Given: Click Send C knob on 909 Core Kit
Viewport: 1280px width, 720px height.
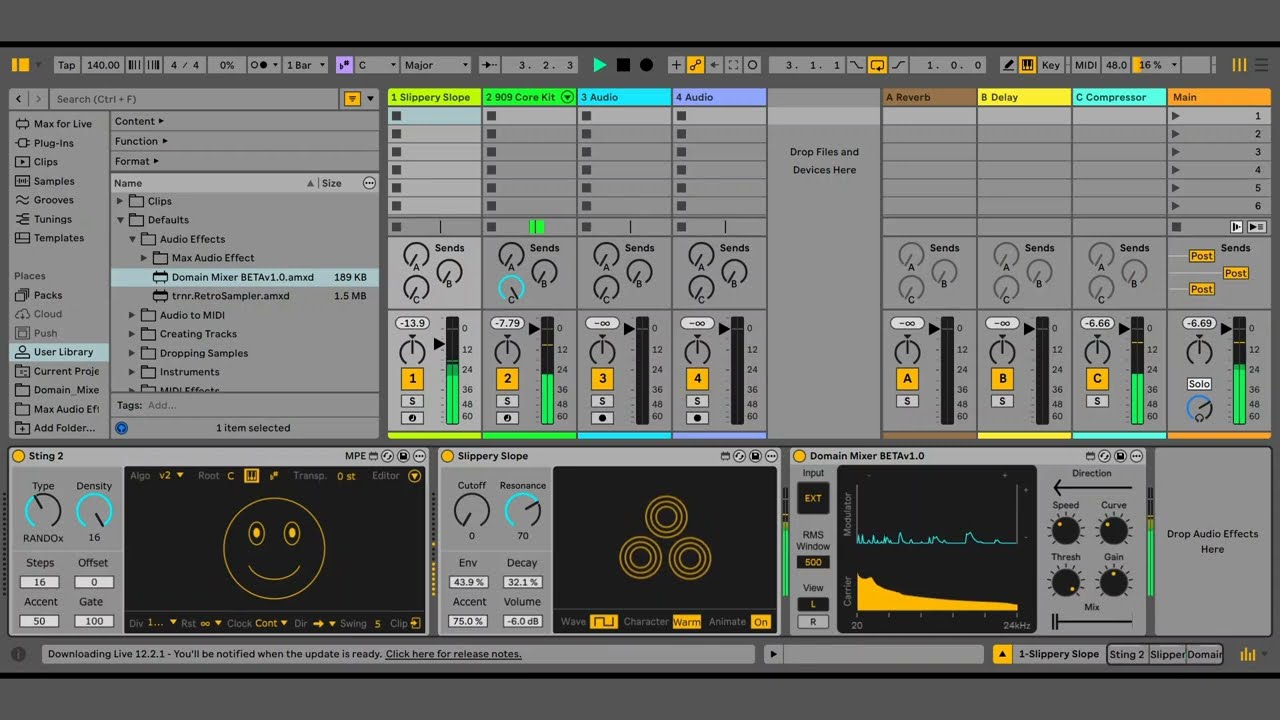Looking at the screenshot, I should (510, 289).
